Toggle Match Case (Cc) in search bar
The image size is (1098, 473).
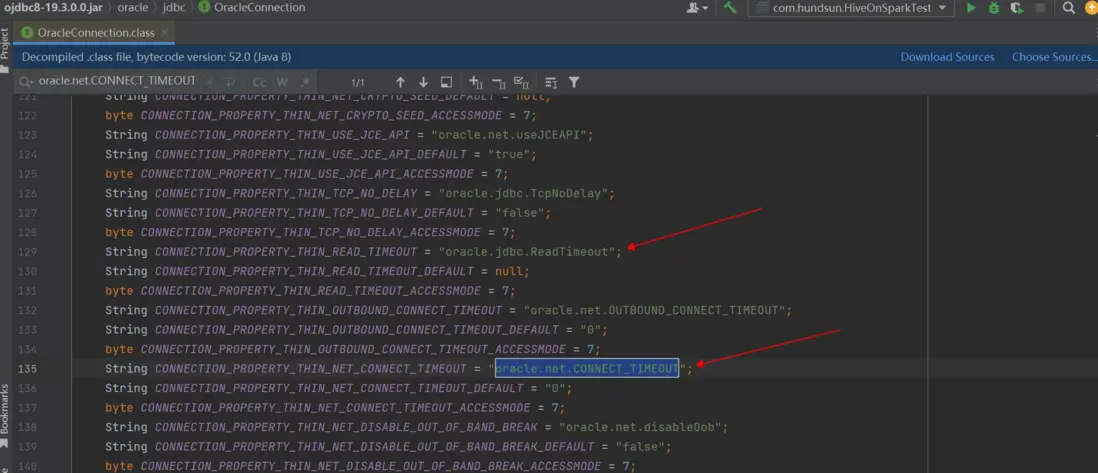click(x=259, y=82)
